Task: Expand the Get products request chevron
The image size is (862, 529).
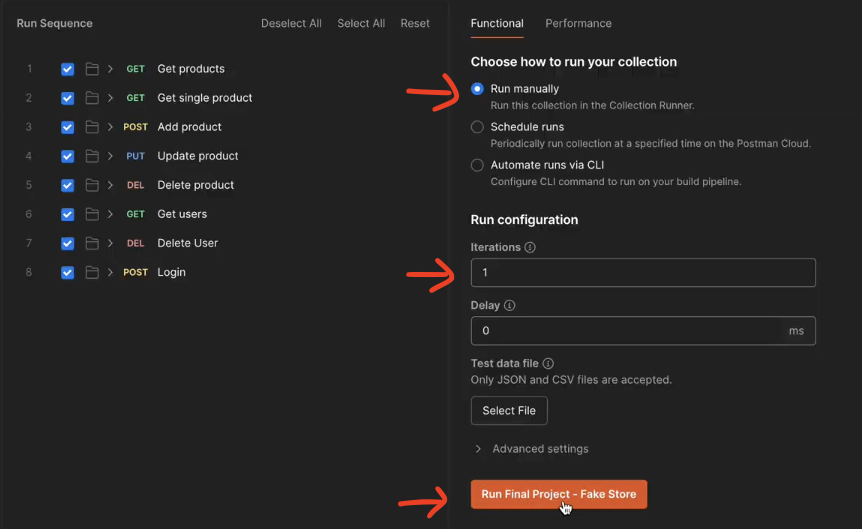Action: pyautogui.click(x=110, y=69)
